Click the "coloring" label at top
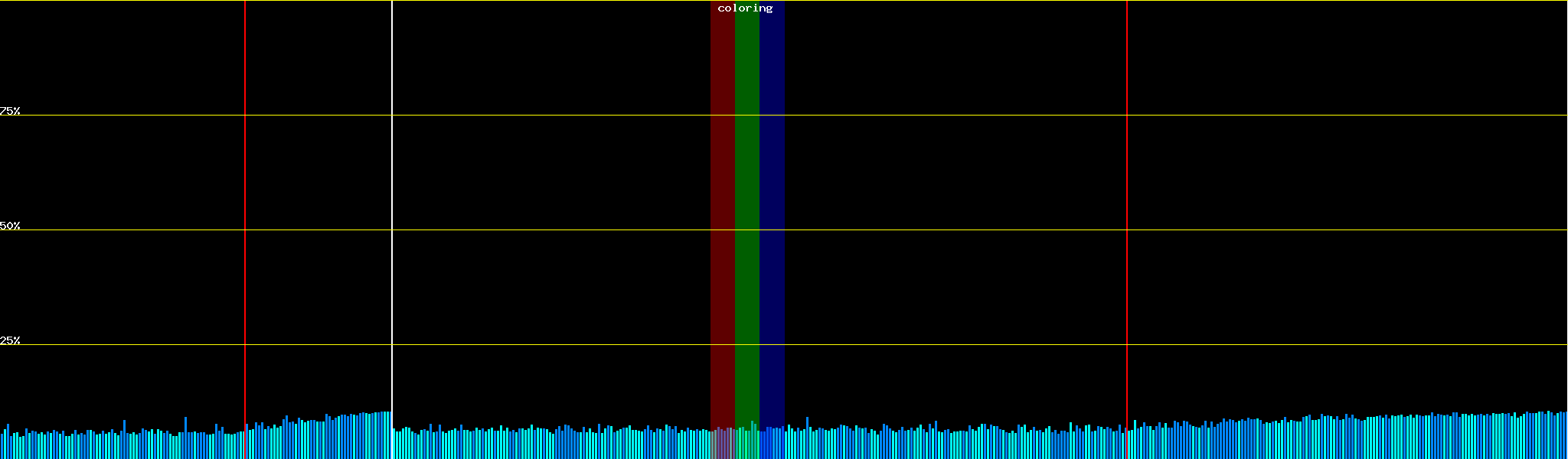 tap(745, 8)
